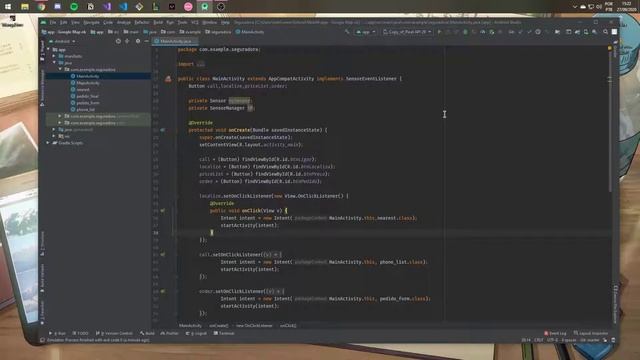Viewport: 640px width, 360px height.
Task: Open Windows Start menu
Action: click(x=8, y=7)
